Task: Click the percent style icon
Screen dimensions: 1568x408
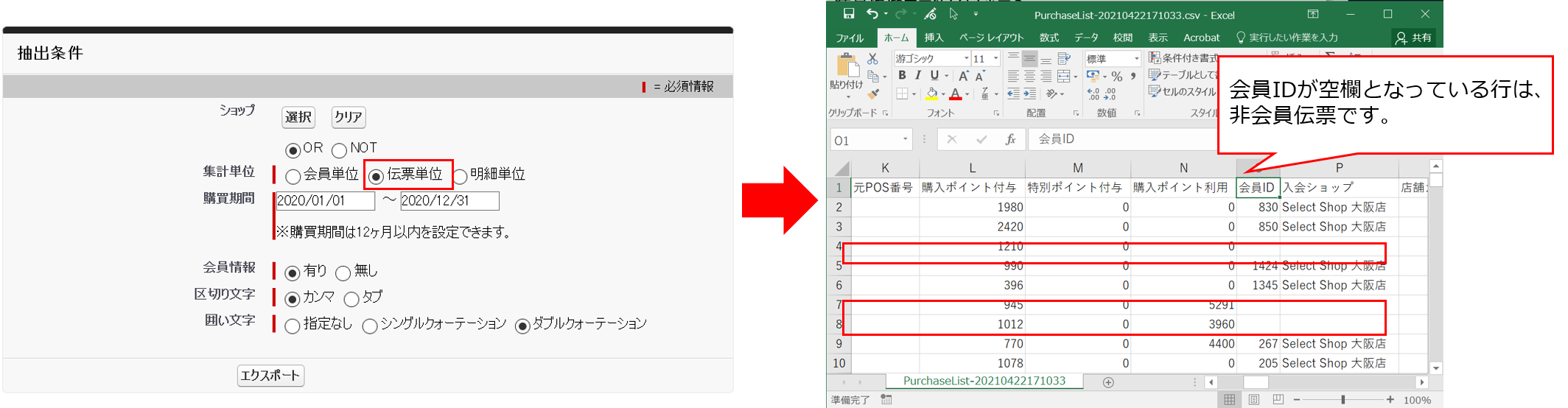Action: [1117, 76]
